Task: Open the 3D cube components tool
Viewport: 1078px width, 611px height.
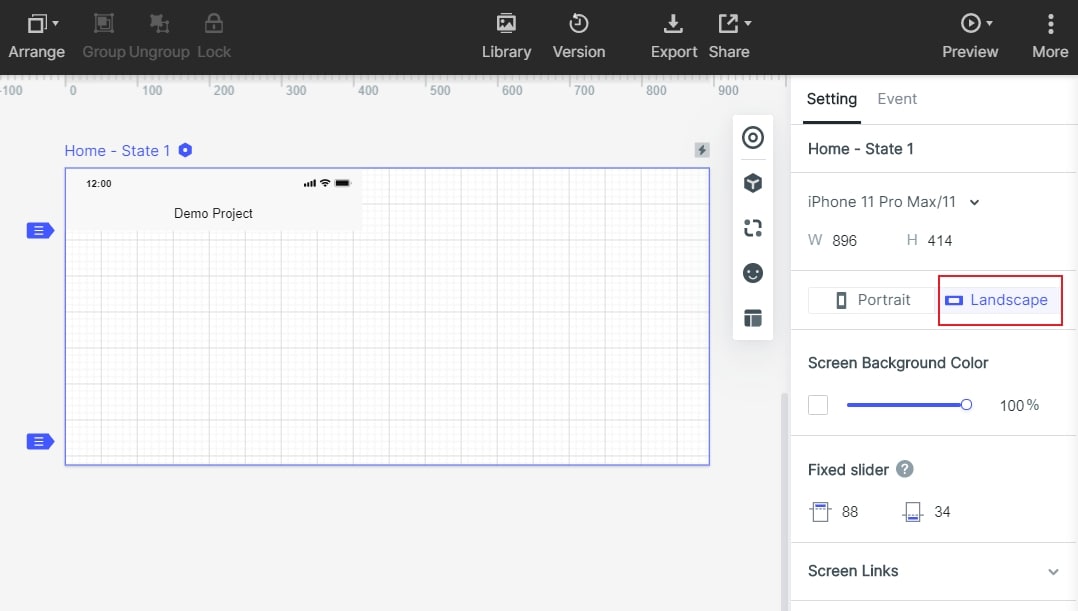Action: [753, 183]
